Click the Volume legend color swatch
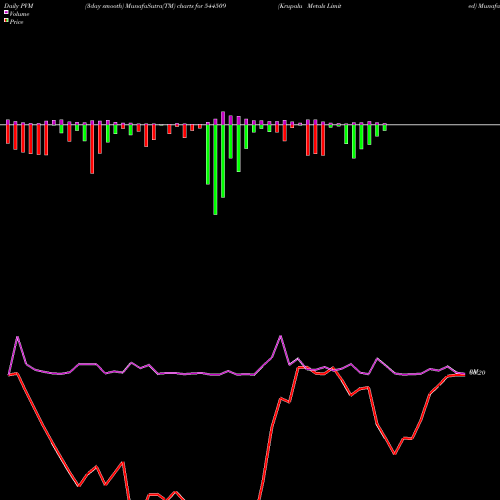The width and height of the screenshot is (500, 500). pyautogui.click(x=6, y=13)
